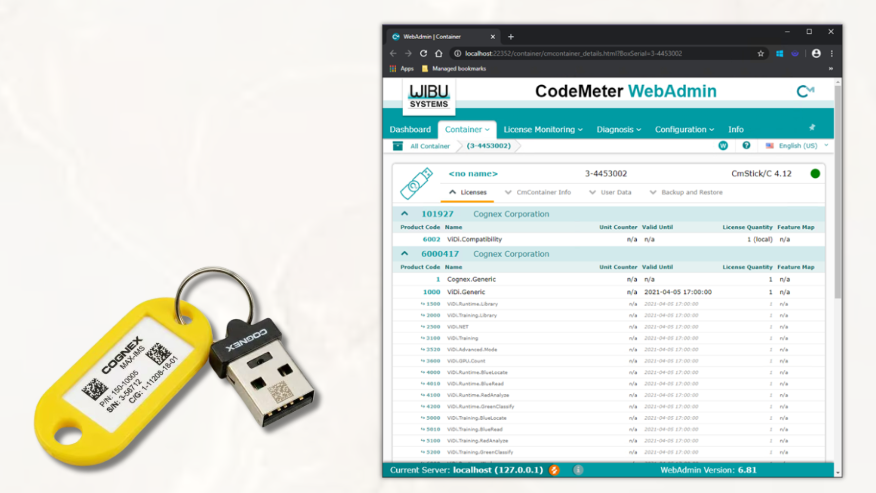This screenshot has height=493, width=876.
Task: Bookmark this page with the star icon
Action: coord(760,54)
